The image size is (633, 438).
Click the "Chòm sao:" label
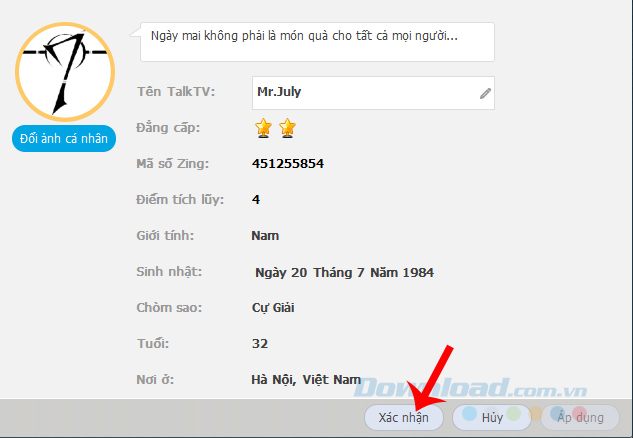click(x=169, y=308)
